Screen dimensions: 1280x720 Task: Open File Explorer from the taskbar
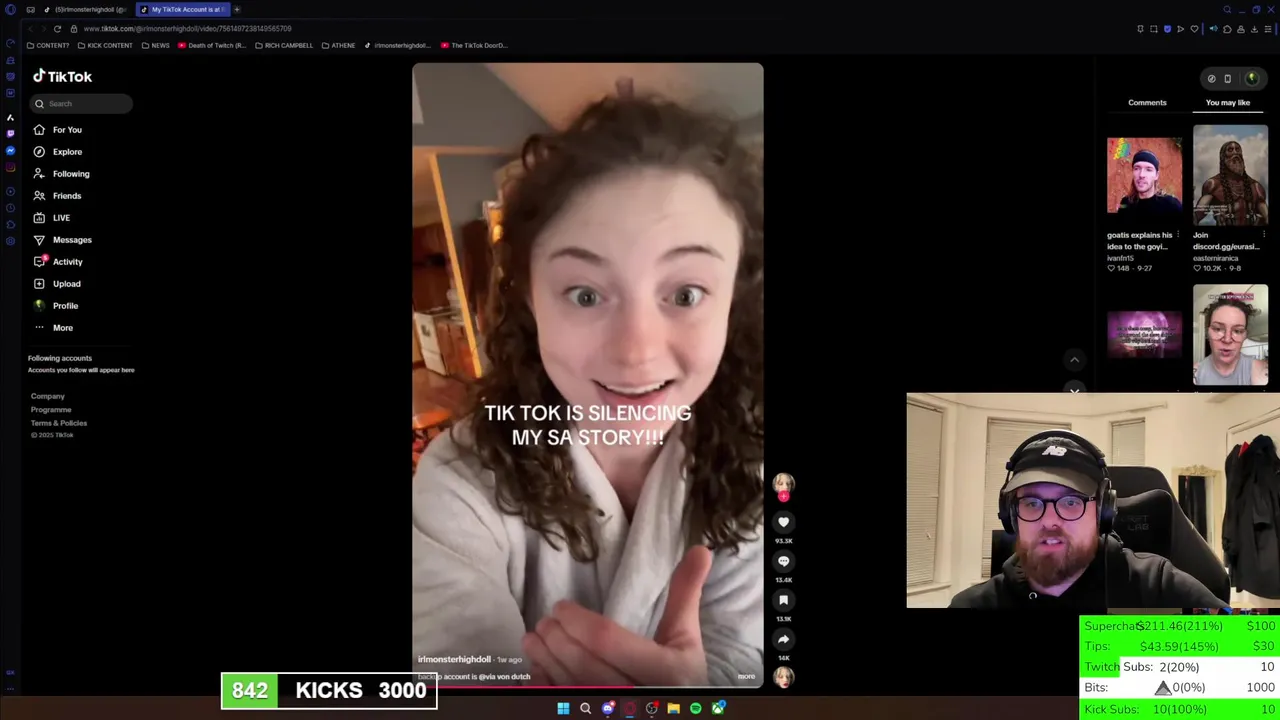pyautogui.click(x=673, y=708)
